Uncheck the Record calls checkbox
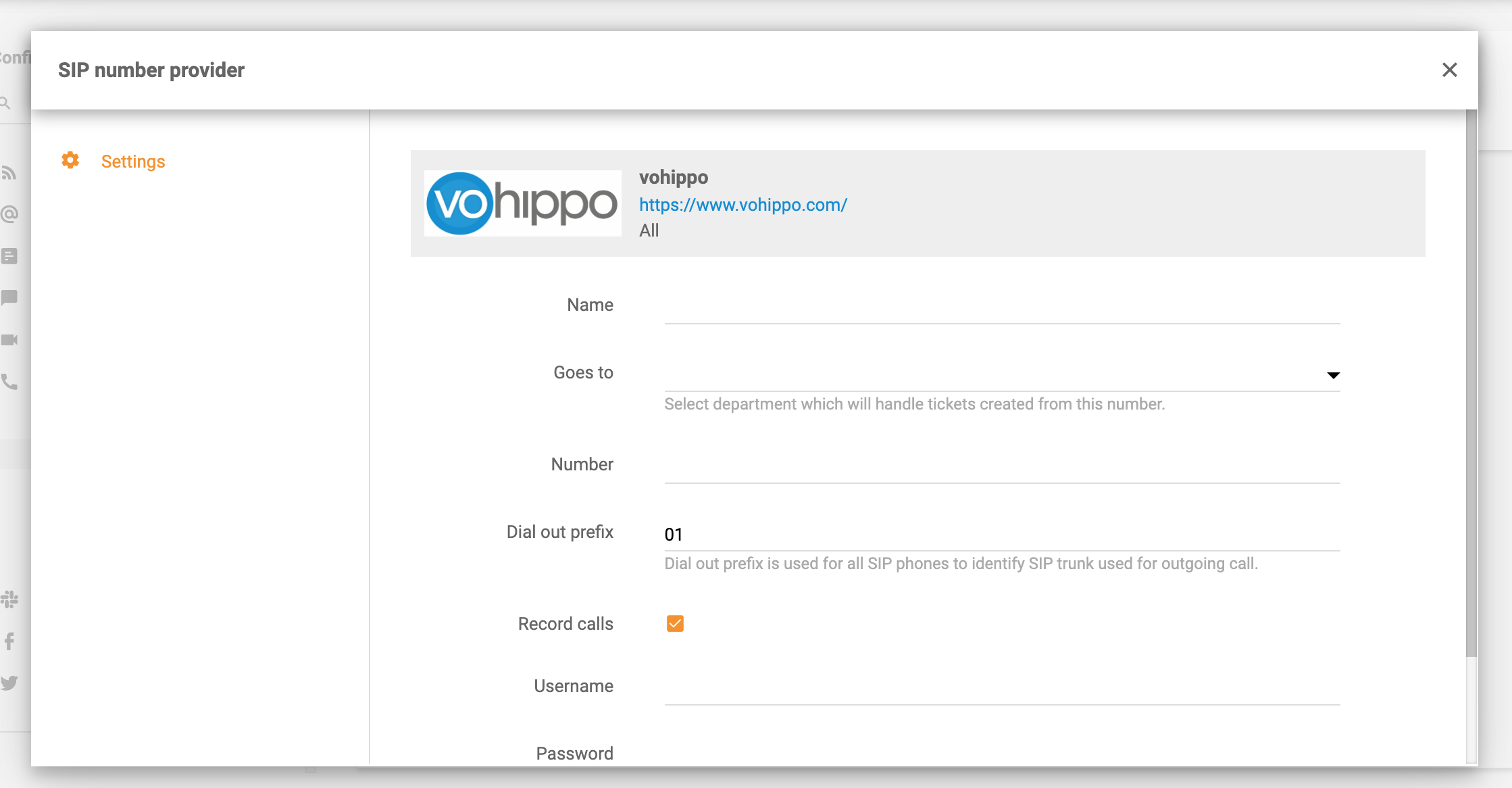 click(674, 623)
